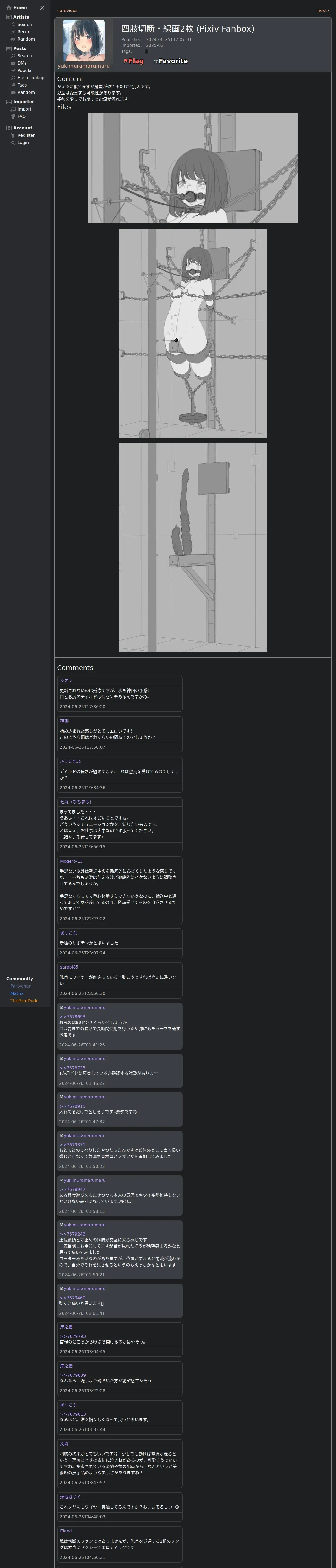Viewport: 336px width, 1568px height.
Task: Open Hash Lookup in the sidebar
Action: (x=27, y=78)
